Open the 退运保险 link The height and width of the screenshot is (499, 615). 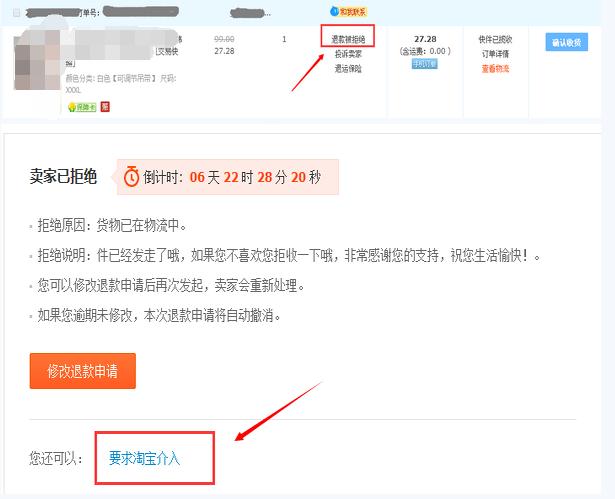click(348, 69)
